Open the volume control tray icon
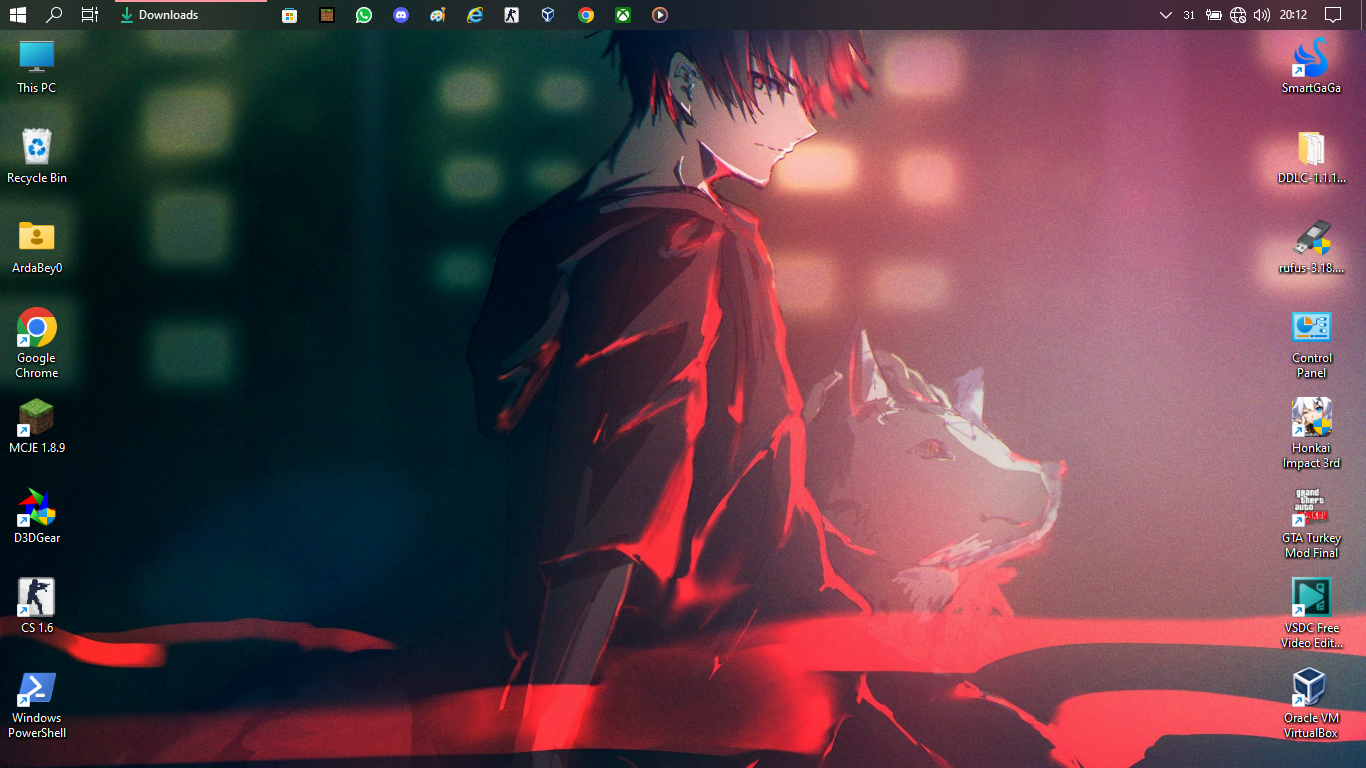Viewport: 1366px width, 768px height. (1262, 15)
